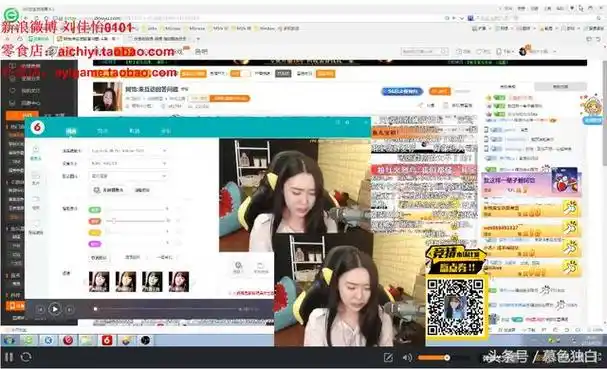The width and height of the screenshot is (607, 369).
Task: Click the first small icon in dialog title bar
Action: coord(338,122)
